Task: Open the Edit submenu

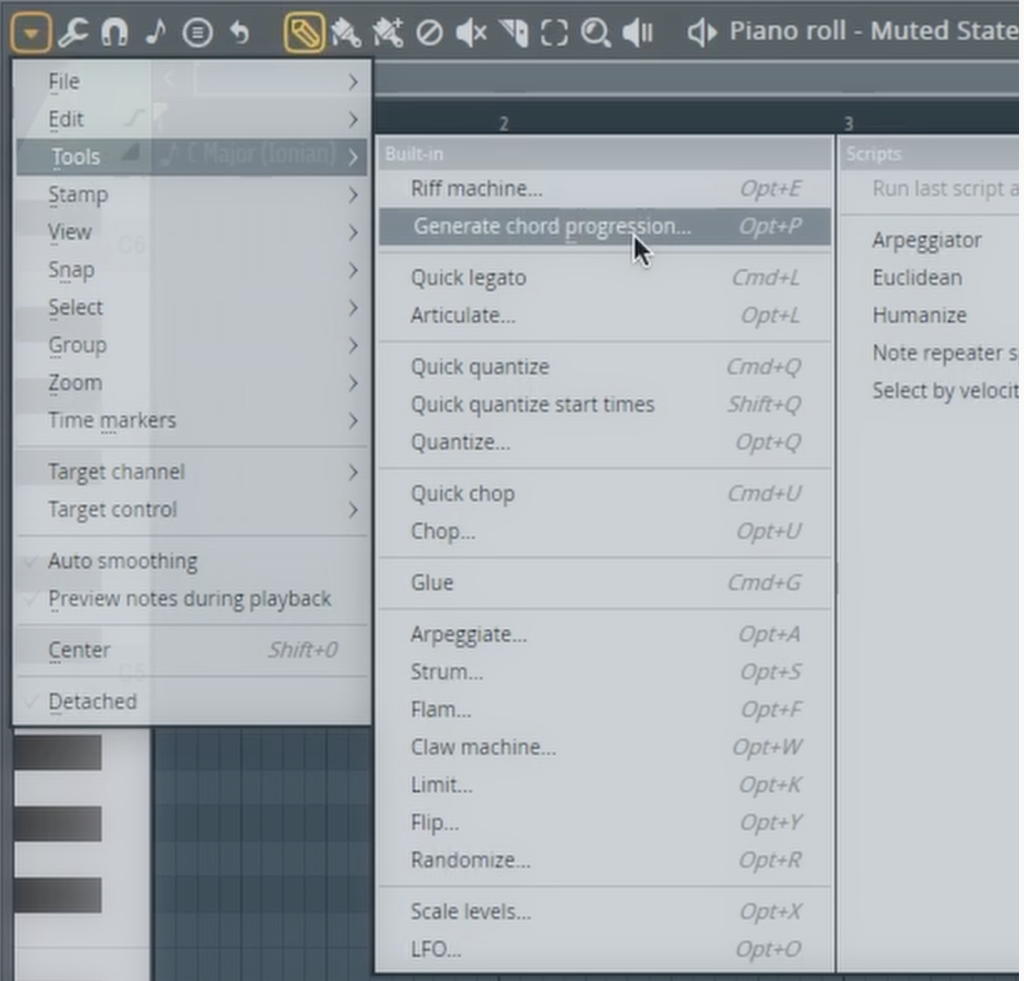Action: pos(192,120)
